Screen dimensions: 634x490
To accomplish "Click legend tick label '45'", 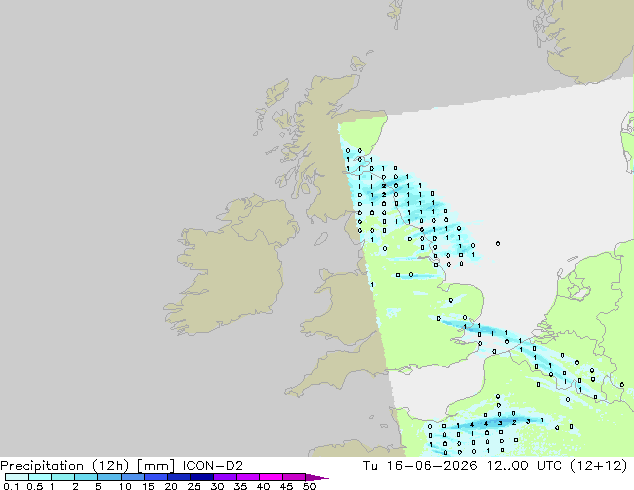I will pyautogui.click(x=286, y=486).
